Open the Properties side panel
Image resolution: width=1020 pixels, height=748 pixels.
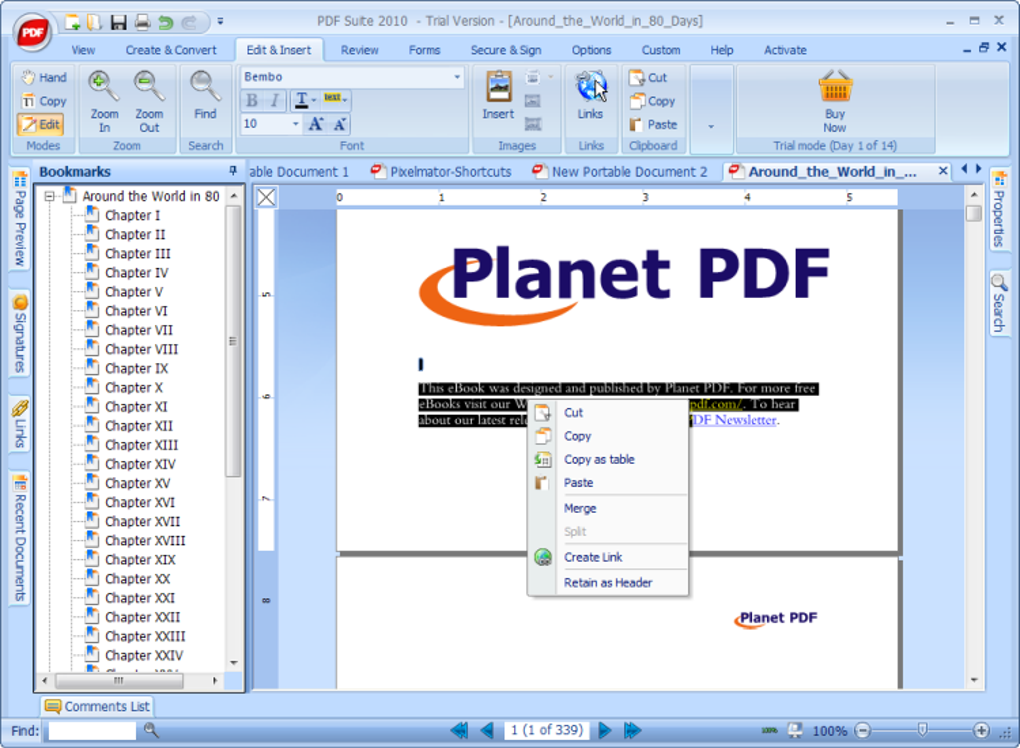click(999, 209)
